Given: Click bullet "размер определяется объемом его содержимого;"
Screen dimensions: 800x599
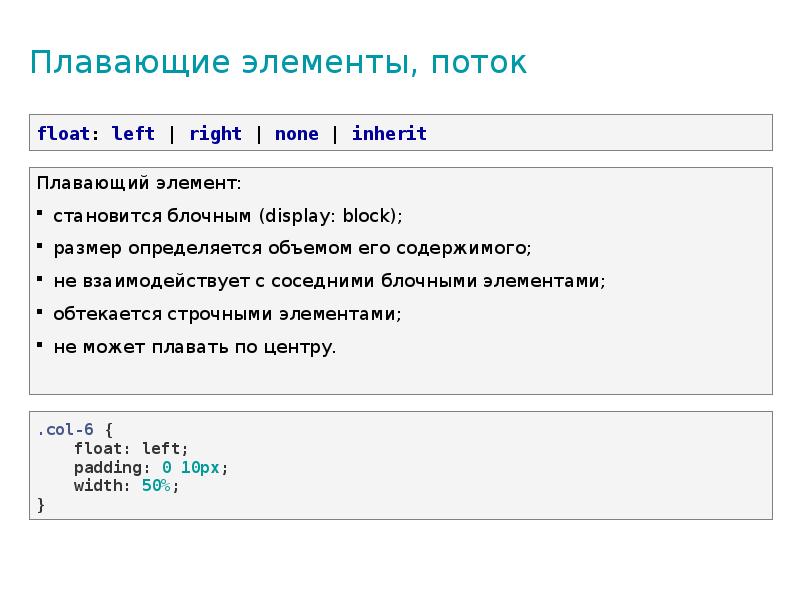Looking at the screenshot, I should click(x=292, y=248).
